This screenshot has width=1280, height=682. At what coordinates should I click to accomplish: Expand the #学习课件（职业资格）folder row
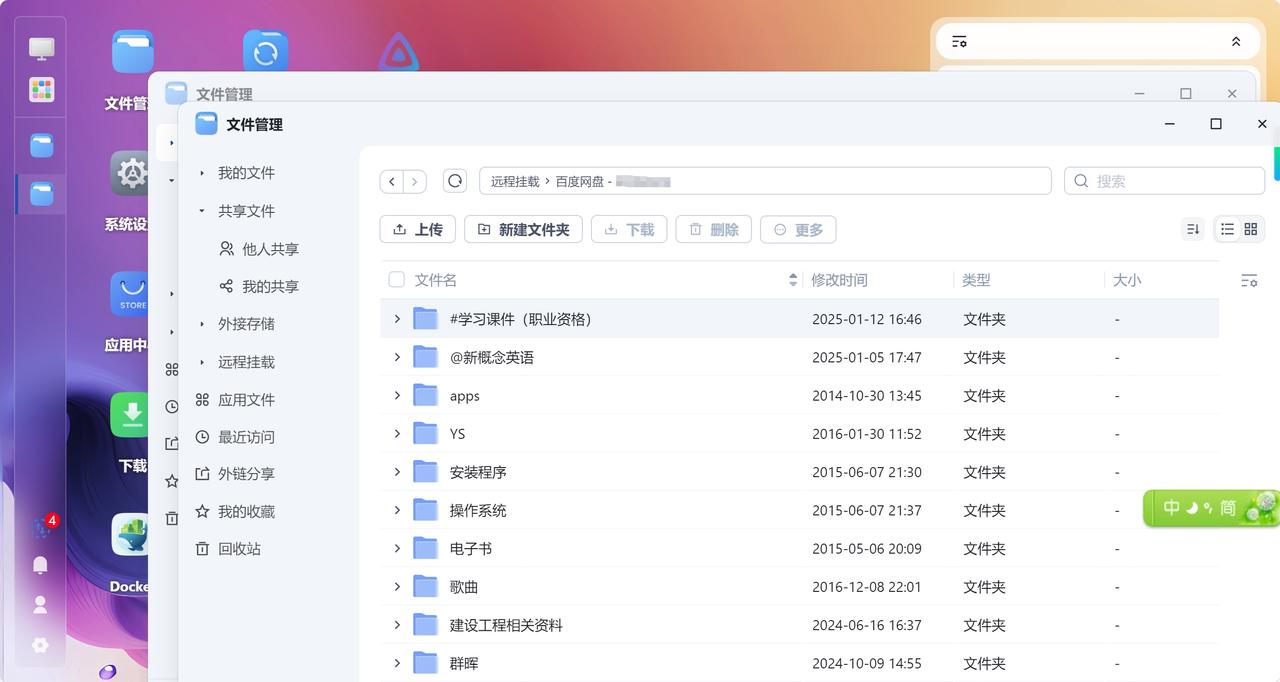click(x=397, y=319)
